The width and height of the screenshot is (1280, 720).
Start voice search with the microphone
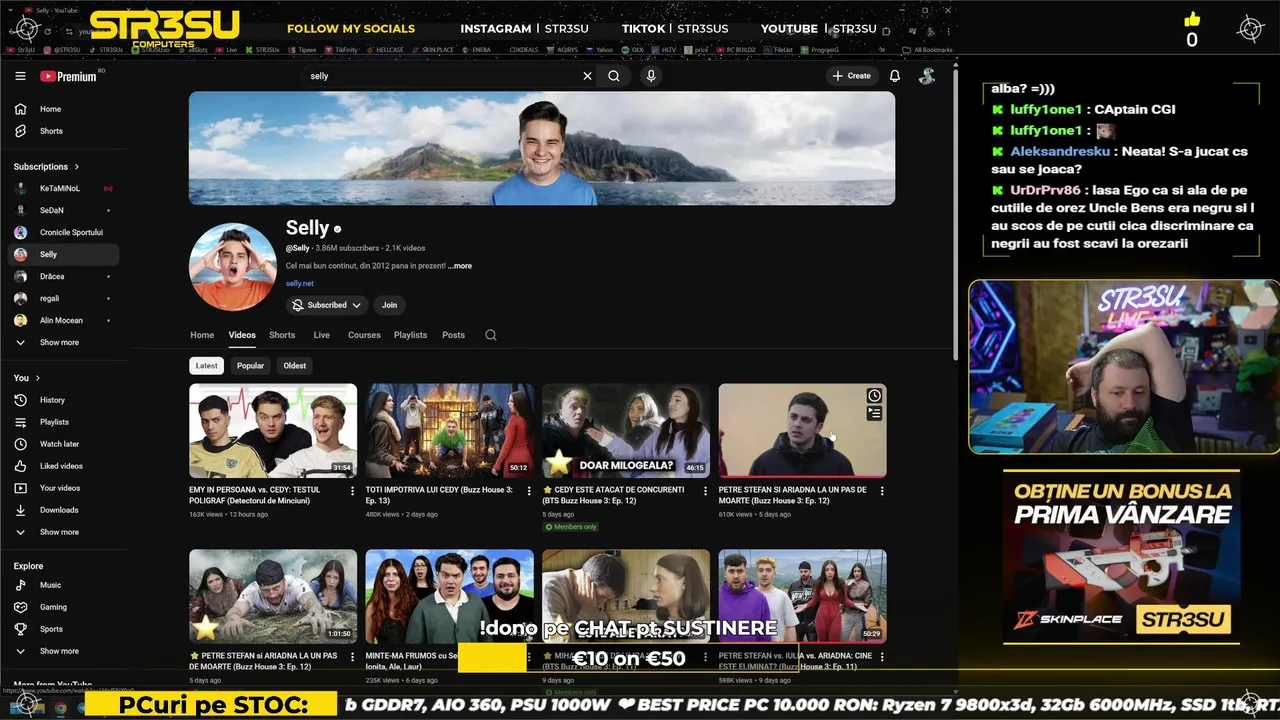[651, 76]
